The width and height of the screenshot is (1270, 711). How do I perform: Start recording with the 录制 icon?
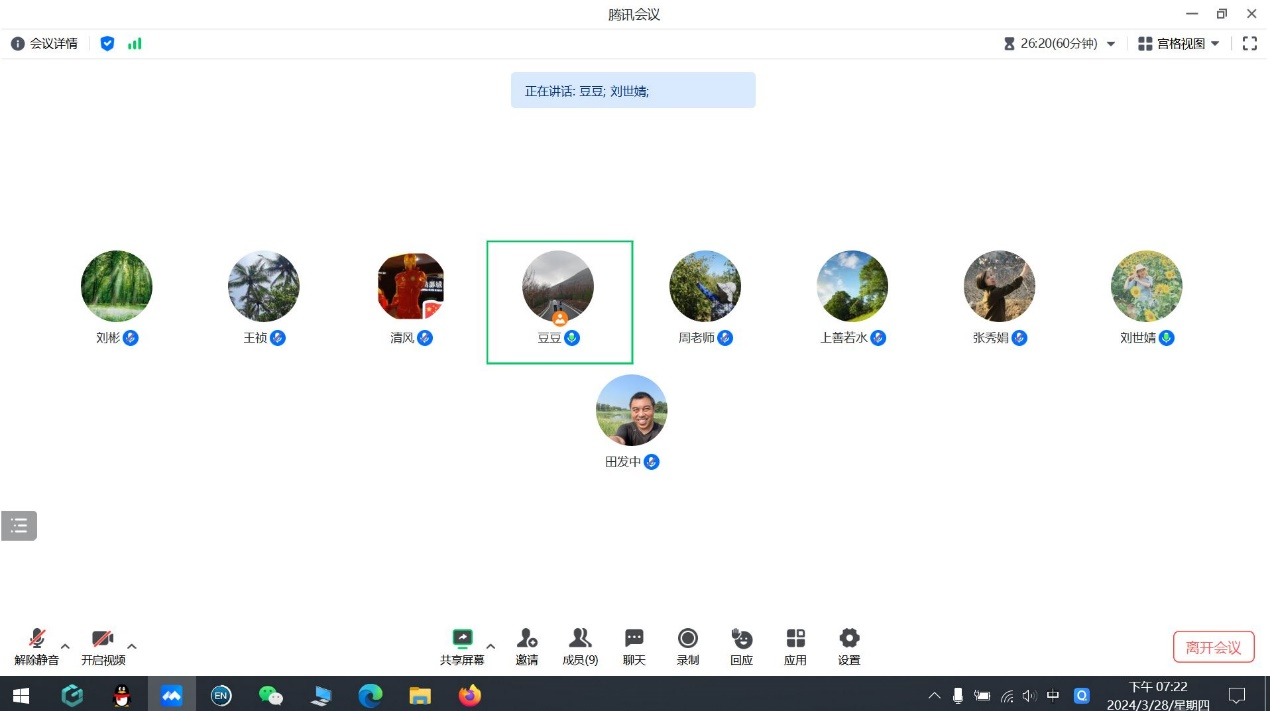point(688,646)
